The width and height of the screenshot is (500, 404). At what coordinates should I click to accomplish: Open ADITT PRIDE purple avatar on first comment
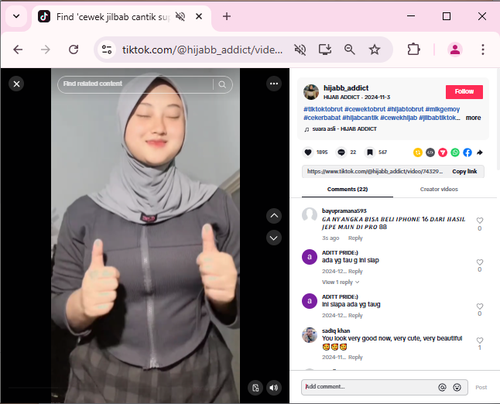tap(309, 257)
